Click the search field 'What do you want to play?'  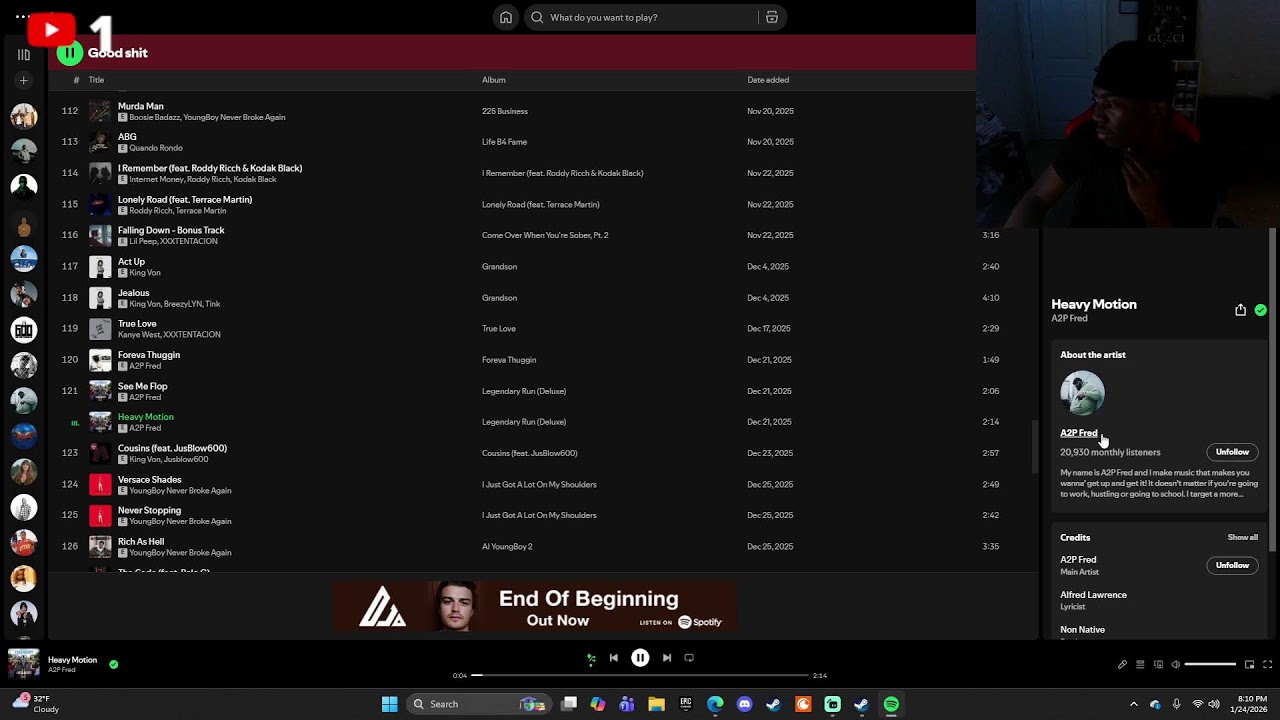point(655,17)
